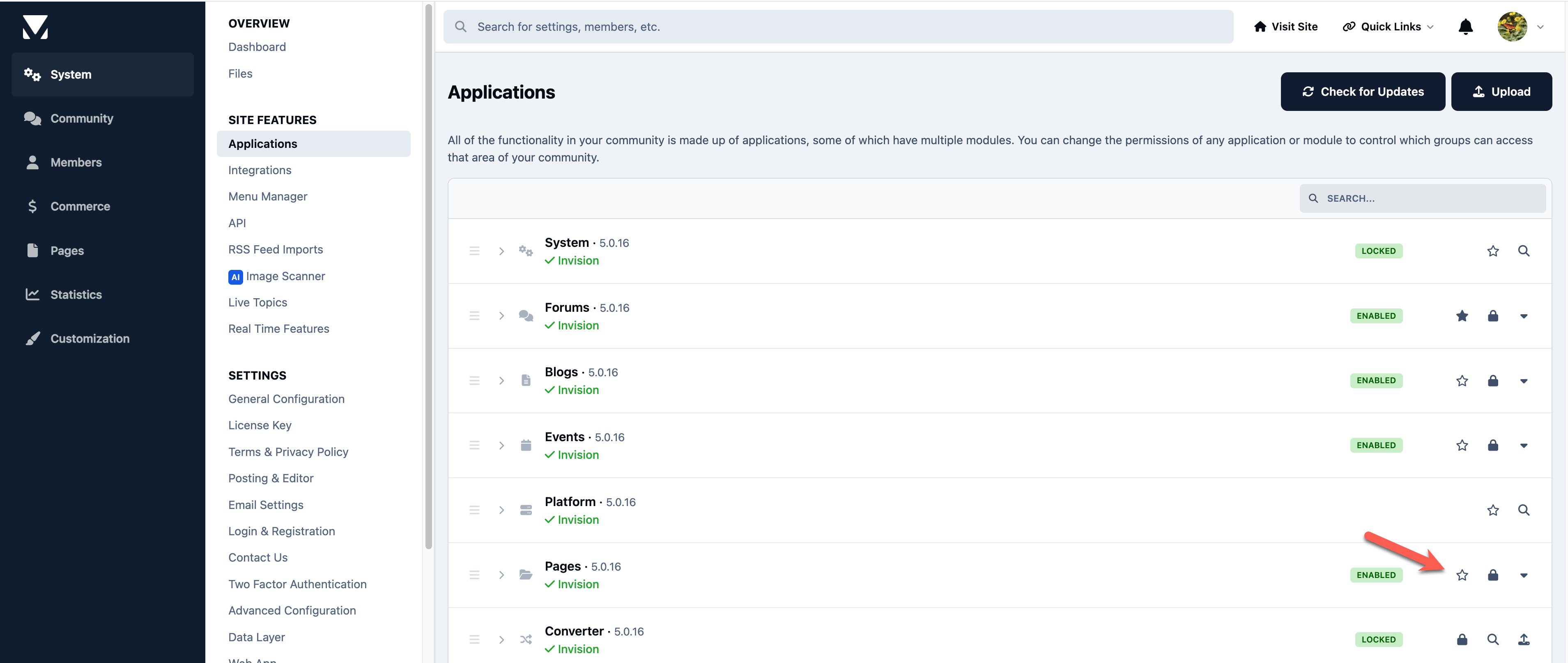Click the Check for Updates button
The image size is (1568, 663).
pyautogui.click(x=1362, y=91)
